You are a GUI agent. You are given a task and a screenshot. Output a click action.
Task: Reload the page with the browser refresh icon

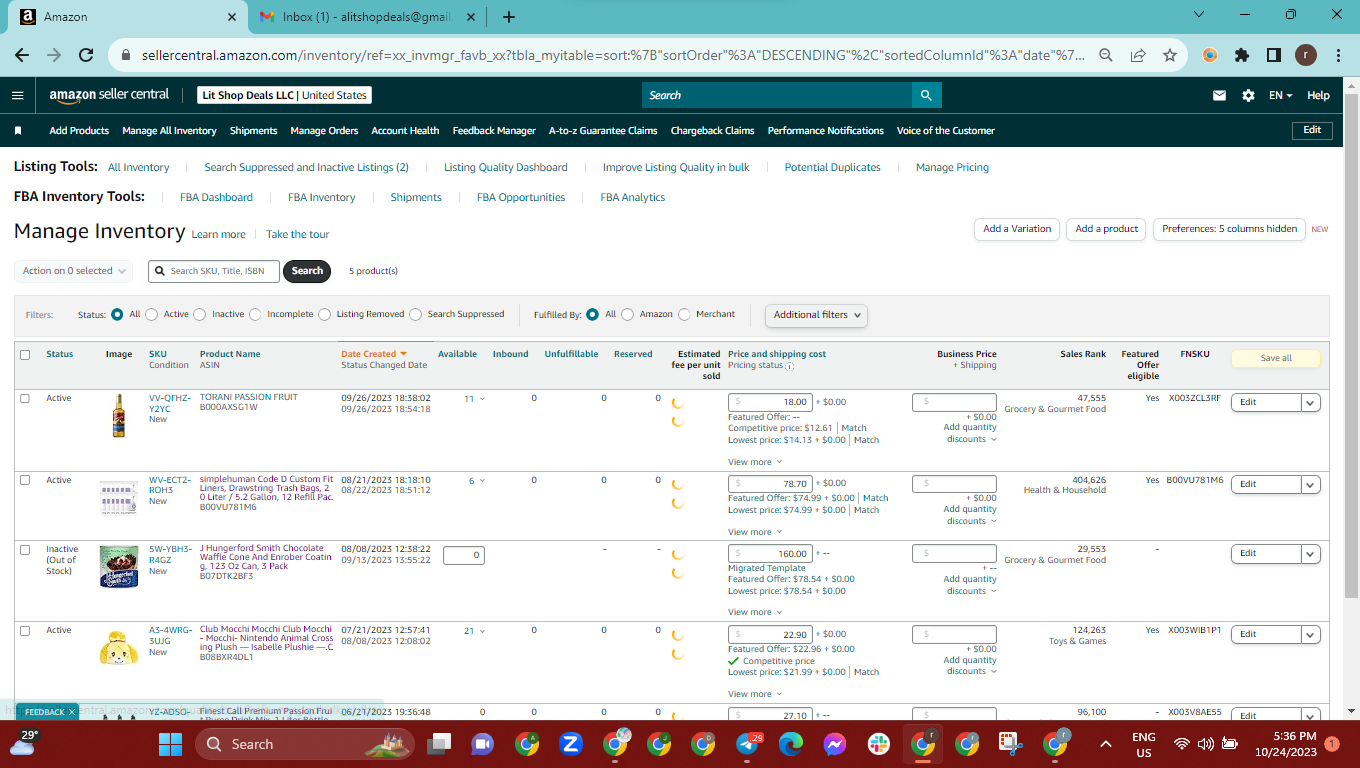click(x=86, y=56)
